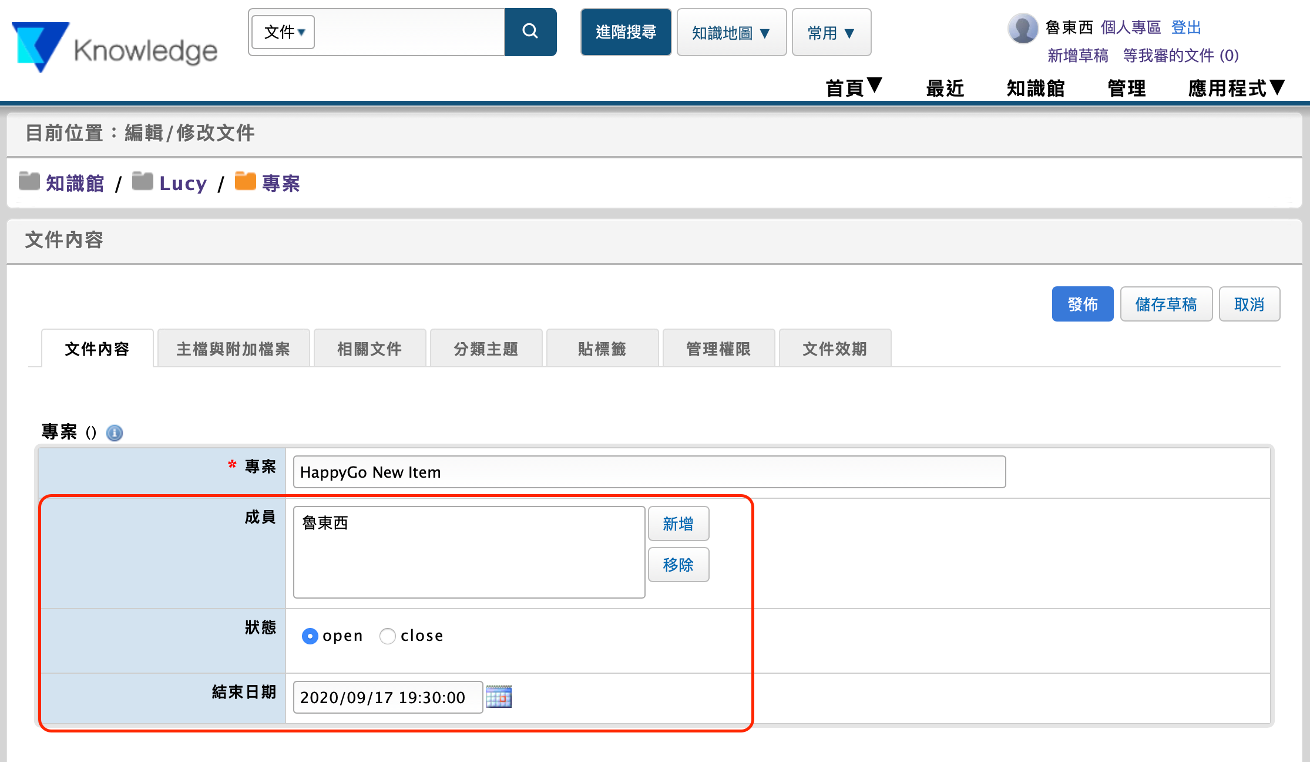Open the 知識館 folder icon in breadcrumb

pyautogui.click(x=30, y=182)
